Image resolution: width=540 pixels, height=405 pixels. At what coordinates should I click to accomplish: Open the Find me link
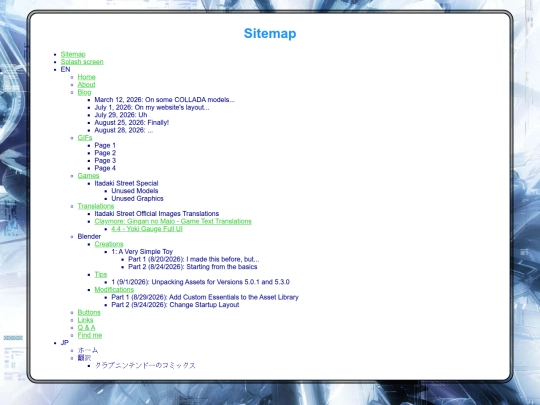click(x=90, y=335)
